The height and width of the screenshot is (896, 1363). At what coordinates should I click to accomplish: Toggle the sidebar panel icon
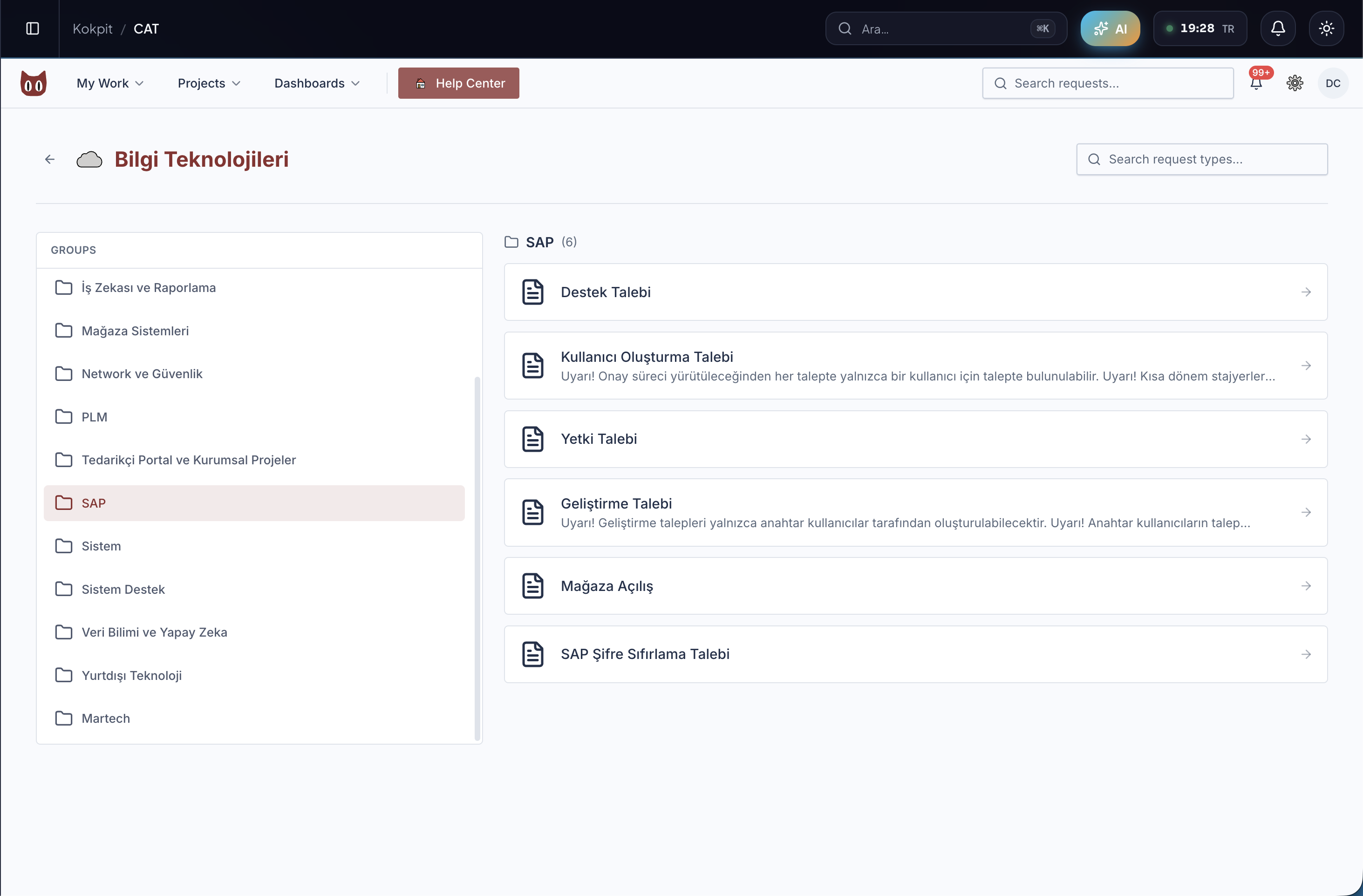coord(33,28)
